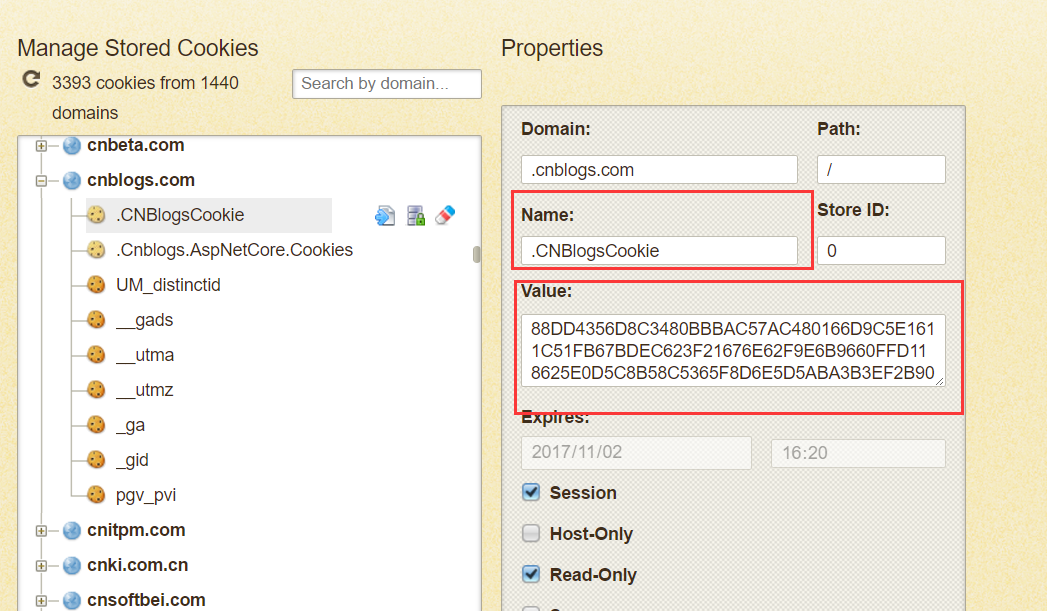This screenshot has width=1047, height=611.
Task: Select the .CNBlogsCookie tree entry
Action: tap(180, 215)
